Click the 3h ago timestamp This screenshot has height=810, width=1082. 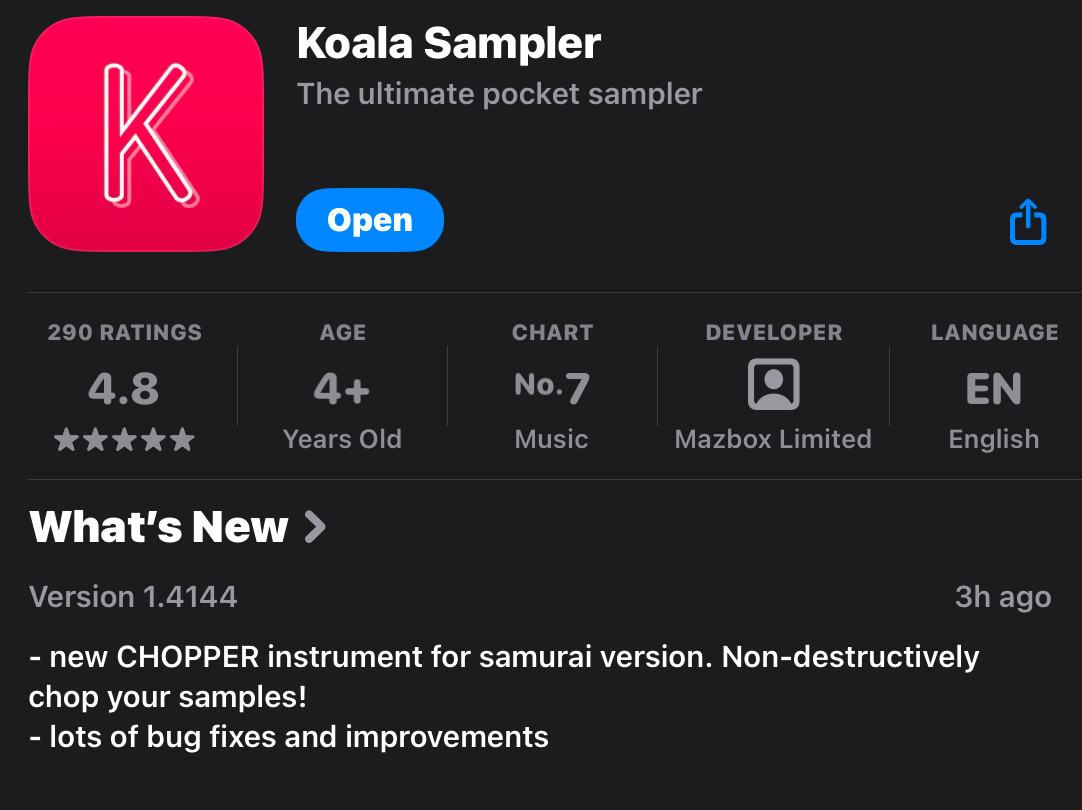(x=1002, y=597)
